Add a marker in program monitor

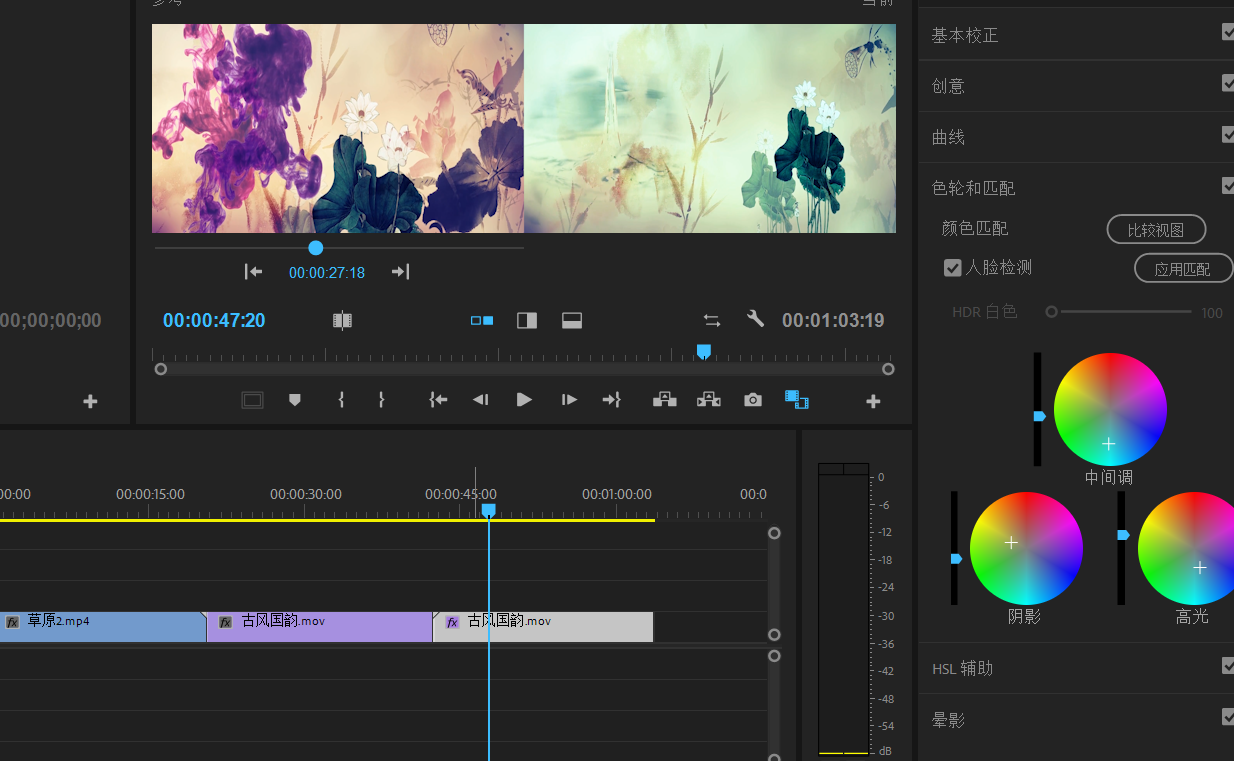295,400
